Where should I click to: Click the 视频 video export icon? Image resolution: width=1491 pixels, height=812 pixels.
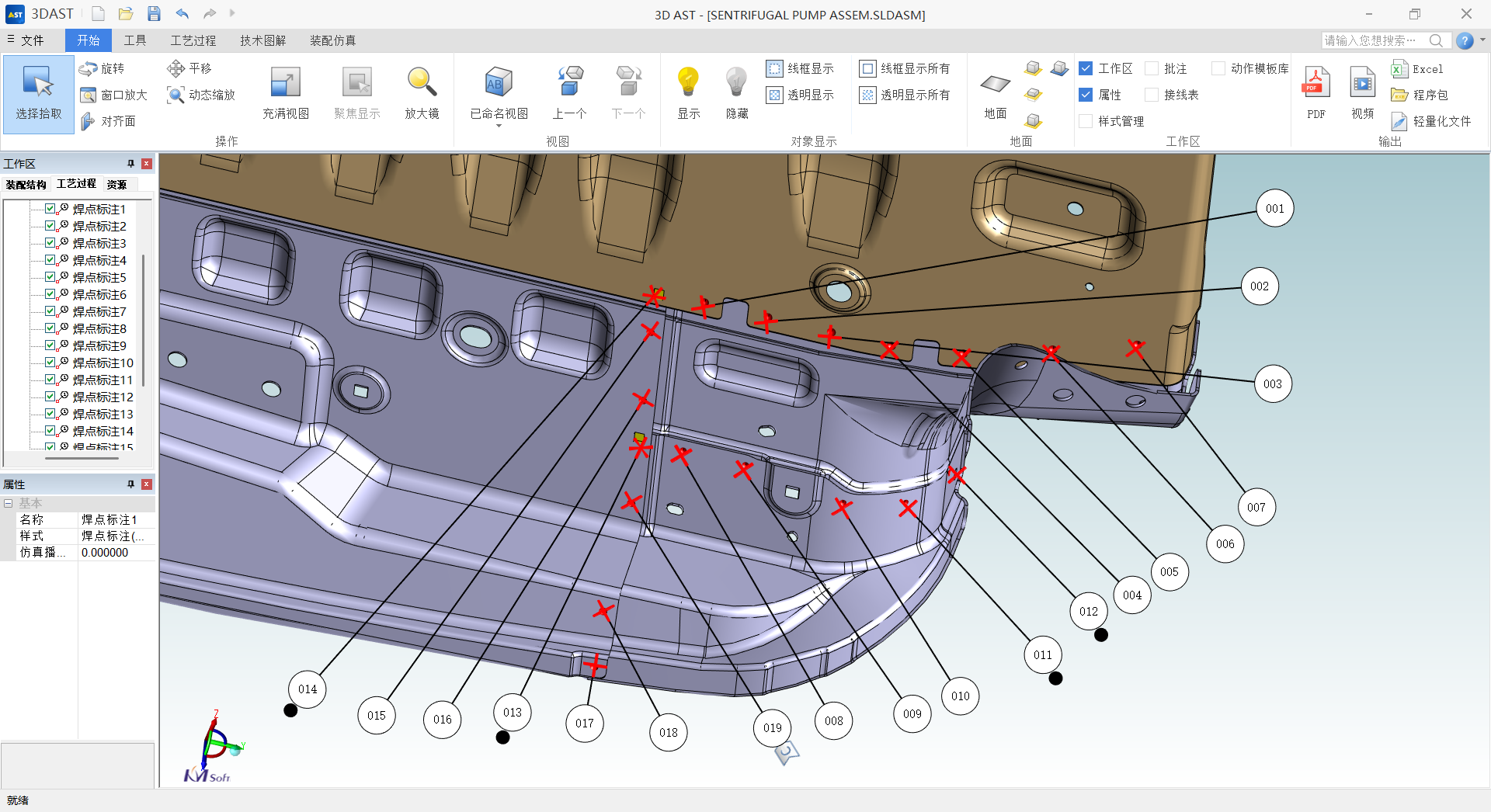1362,83
